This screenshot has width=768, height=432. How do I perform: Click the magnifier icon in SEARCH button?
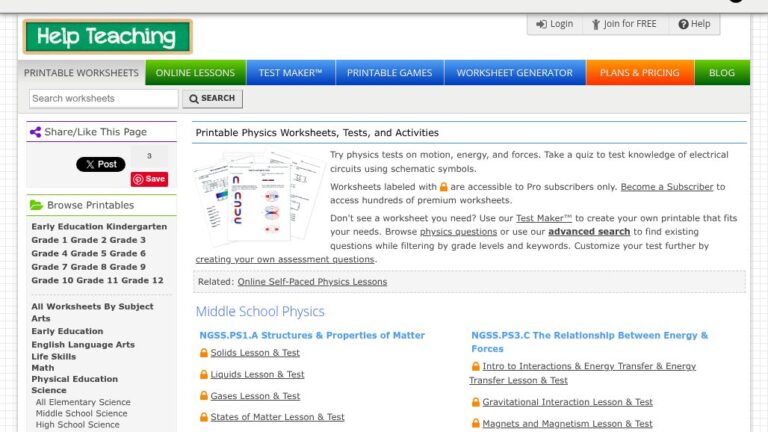[x=193, y=98]
